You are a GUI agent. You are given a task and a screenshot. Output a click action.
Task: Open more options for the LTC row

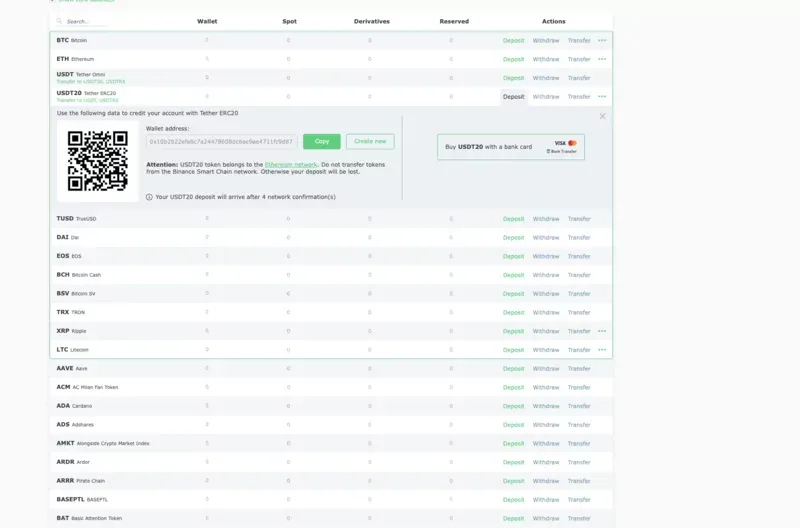pyautogui.click(x=602, y=350)
